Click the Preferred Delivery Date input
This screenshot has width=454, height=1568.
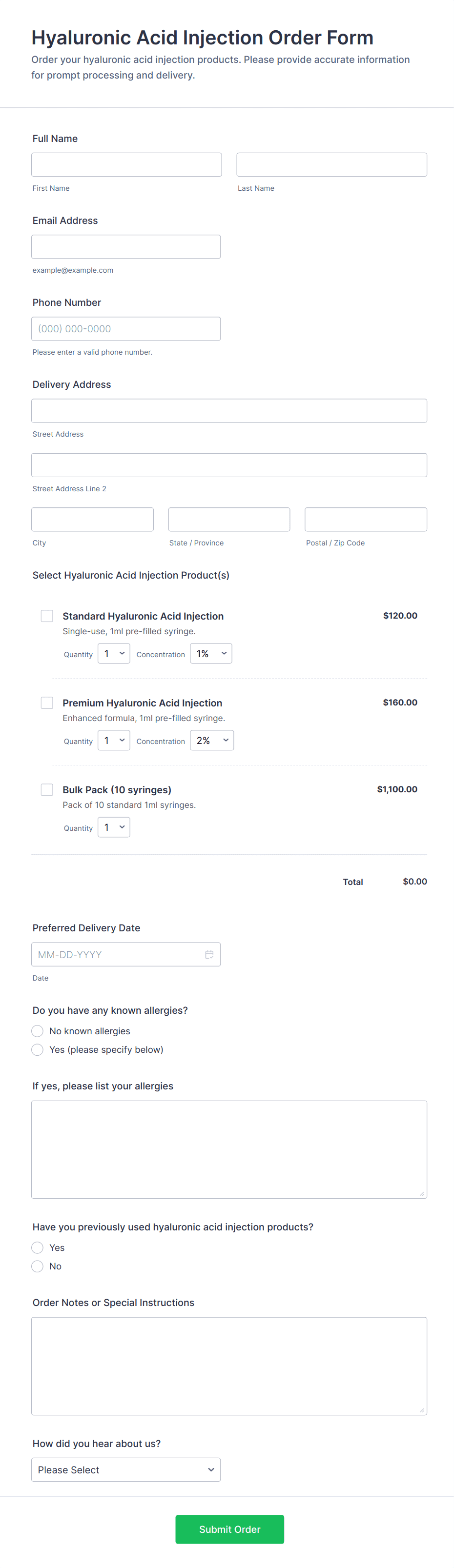click(x=116, y=954)
